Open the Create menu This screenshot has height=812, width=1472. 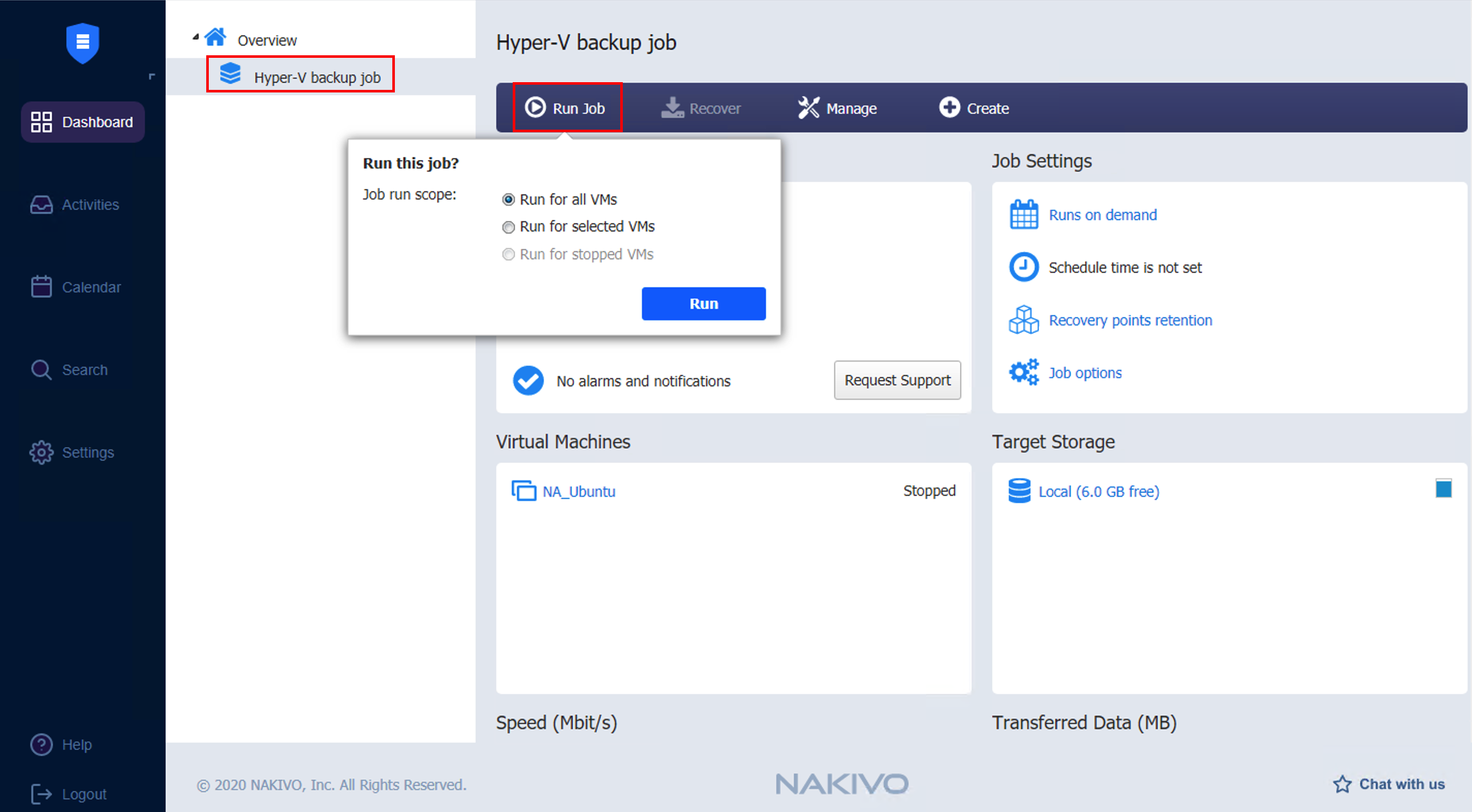pyautogui.click(x=974, y=108)
